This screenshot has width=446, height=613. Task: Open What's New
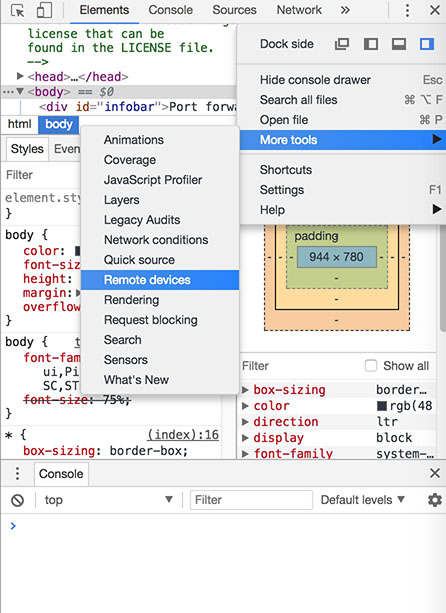160,380
